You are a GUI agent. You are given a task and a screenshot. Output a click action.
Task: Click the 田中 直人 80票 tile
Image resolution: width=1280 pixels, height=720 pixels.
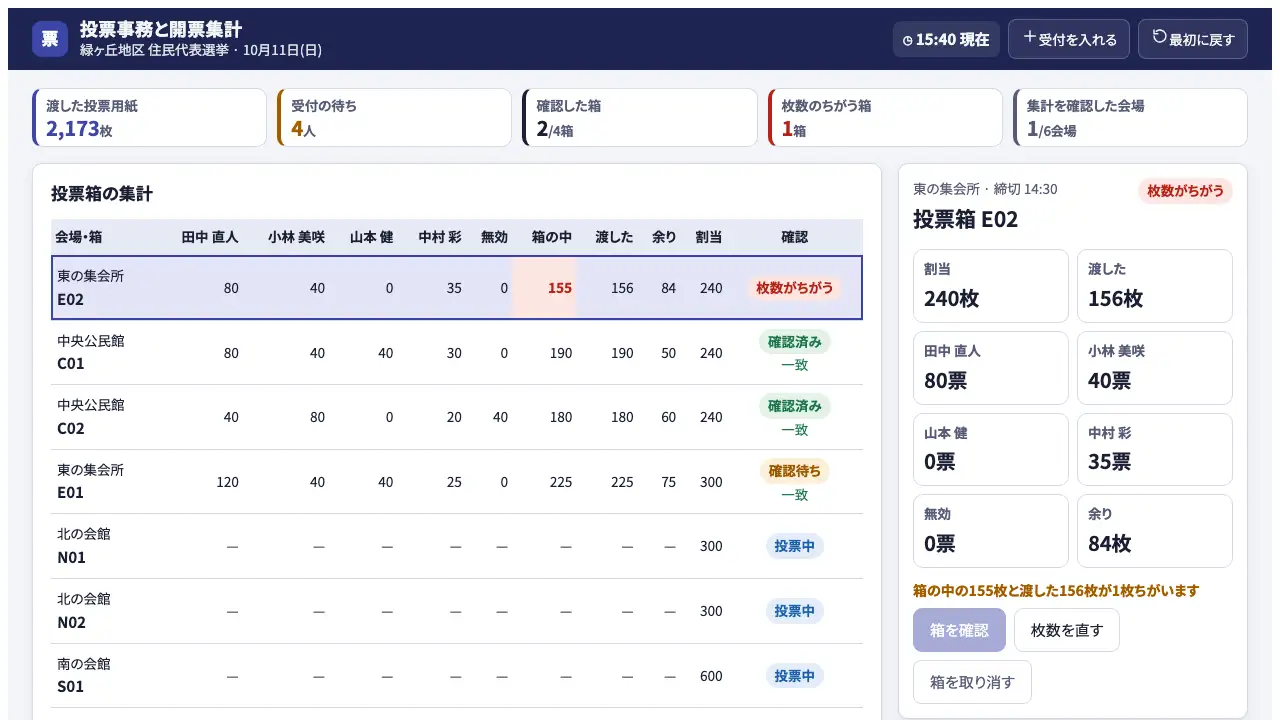point(991,368)
